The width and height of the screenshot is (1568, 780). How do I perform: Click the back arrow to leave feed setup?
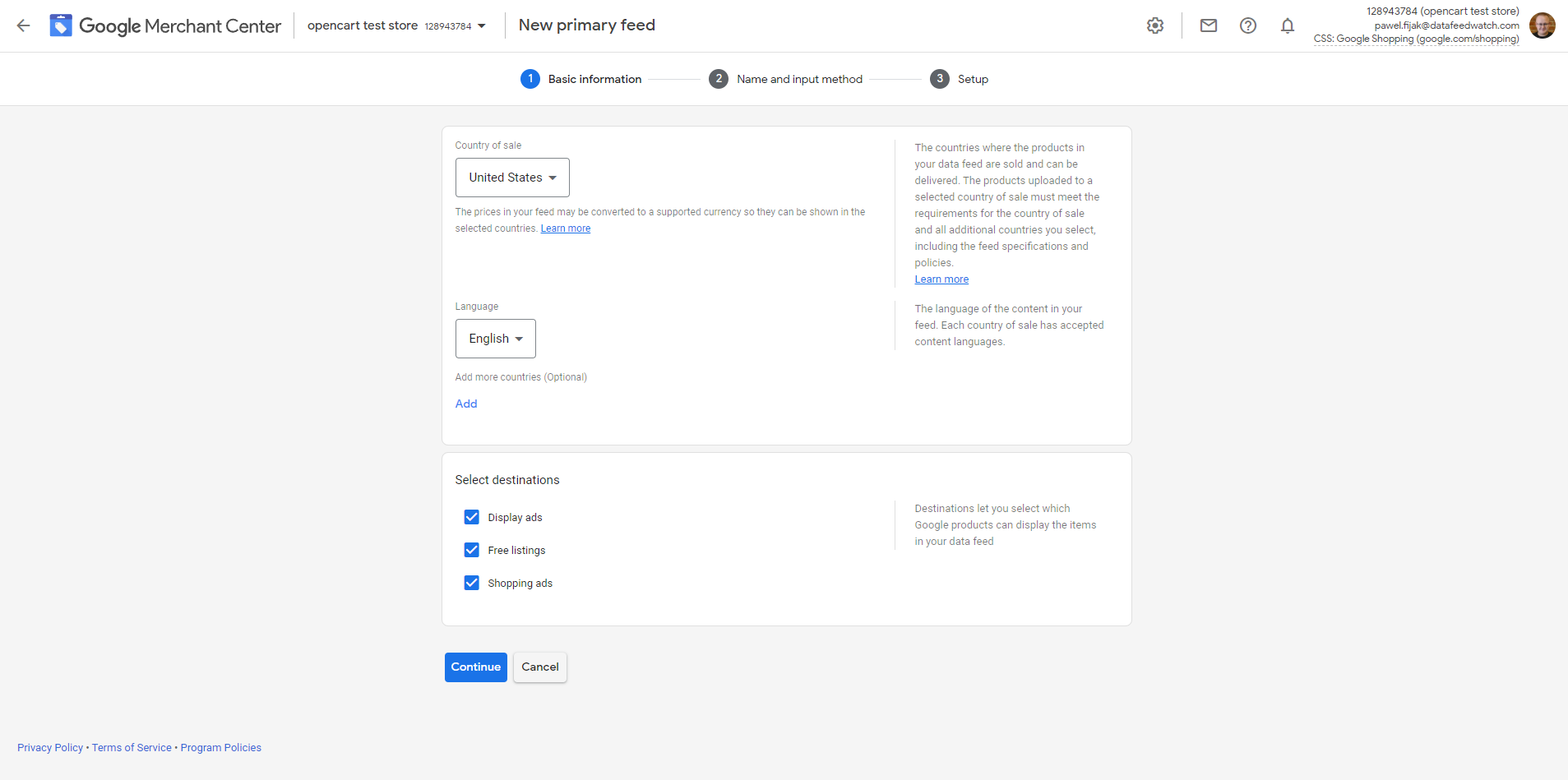click(x=23, y=25)
